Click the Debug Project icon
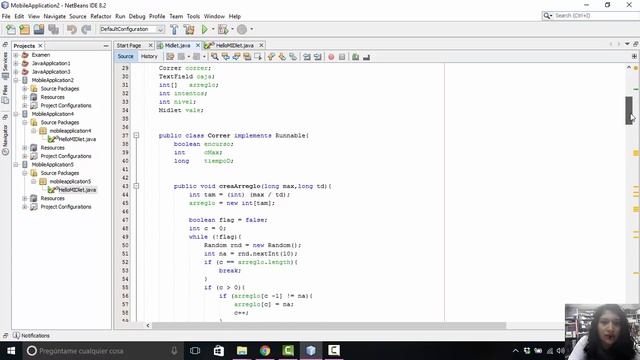Viewport: 640px width, 360px height. (x=223, y=29)
